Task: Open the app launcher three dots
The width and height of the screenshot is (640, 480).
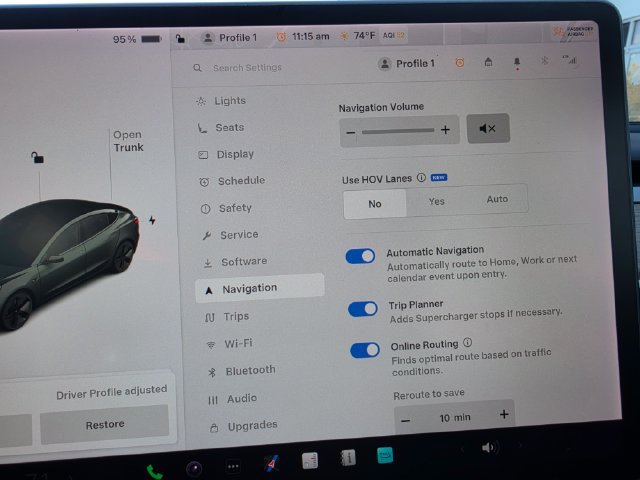Action: 233,466
